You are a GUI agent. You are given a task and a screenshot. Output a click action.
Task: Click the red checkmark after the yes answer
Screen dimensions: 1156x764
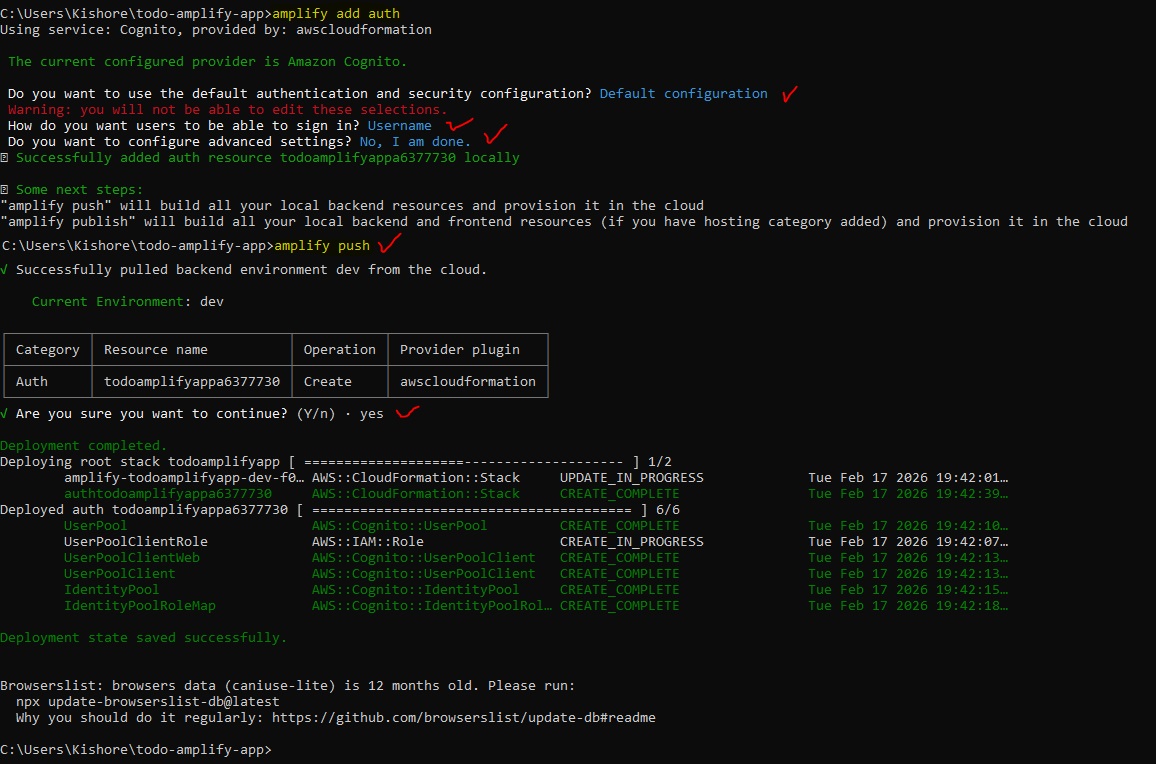click(407, 412)
